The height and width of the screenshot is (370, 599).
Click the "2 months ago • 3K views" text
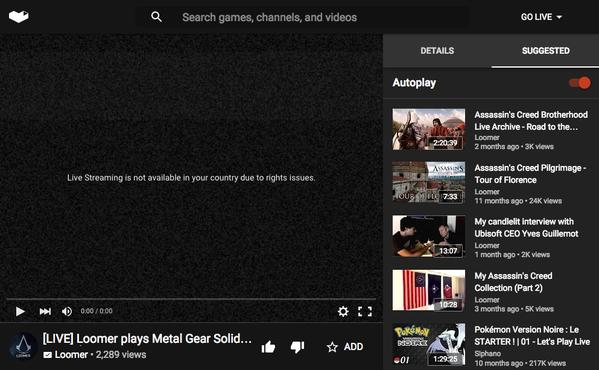click(x=514, y=147)
